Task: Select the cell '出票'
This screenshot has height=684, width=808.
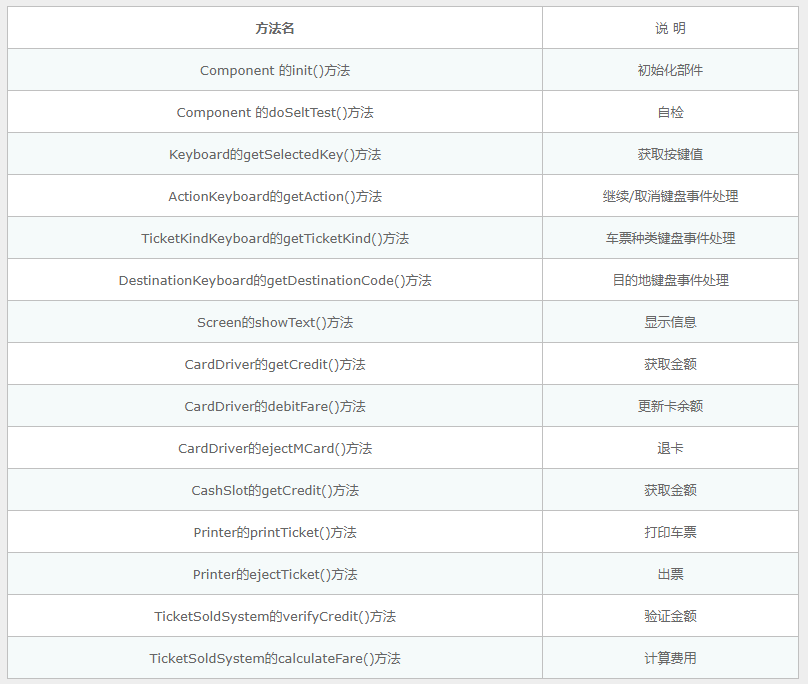Action: tap(670, 574)
